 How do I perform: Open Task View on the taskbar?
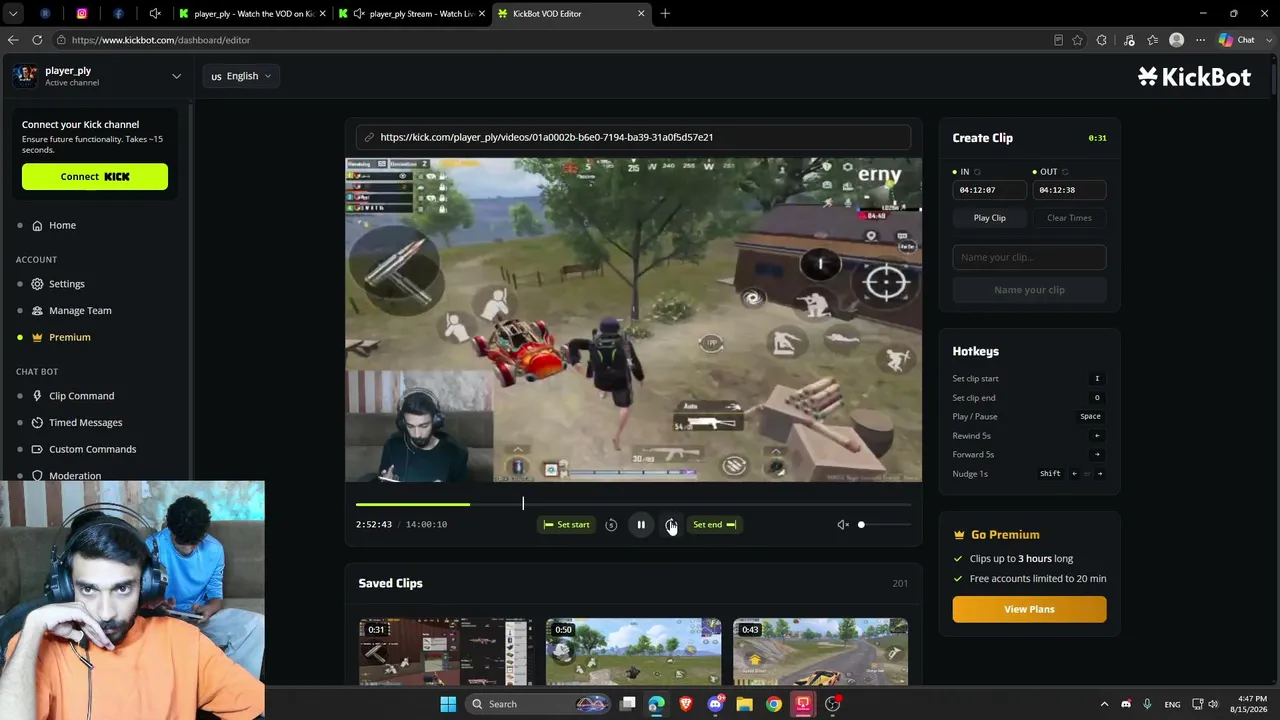(x=627, y=704)
